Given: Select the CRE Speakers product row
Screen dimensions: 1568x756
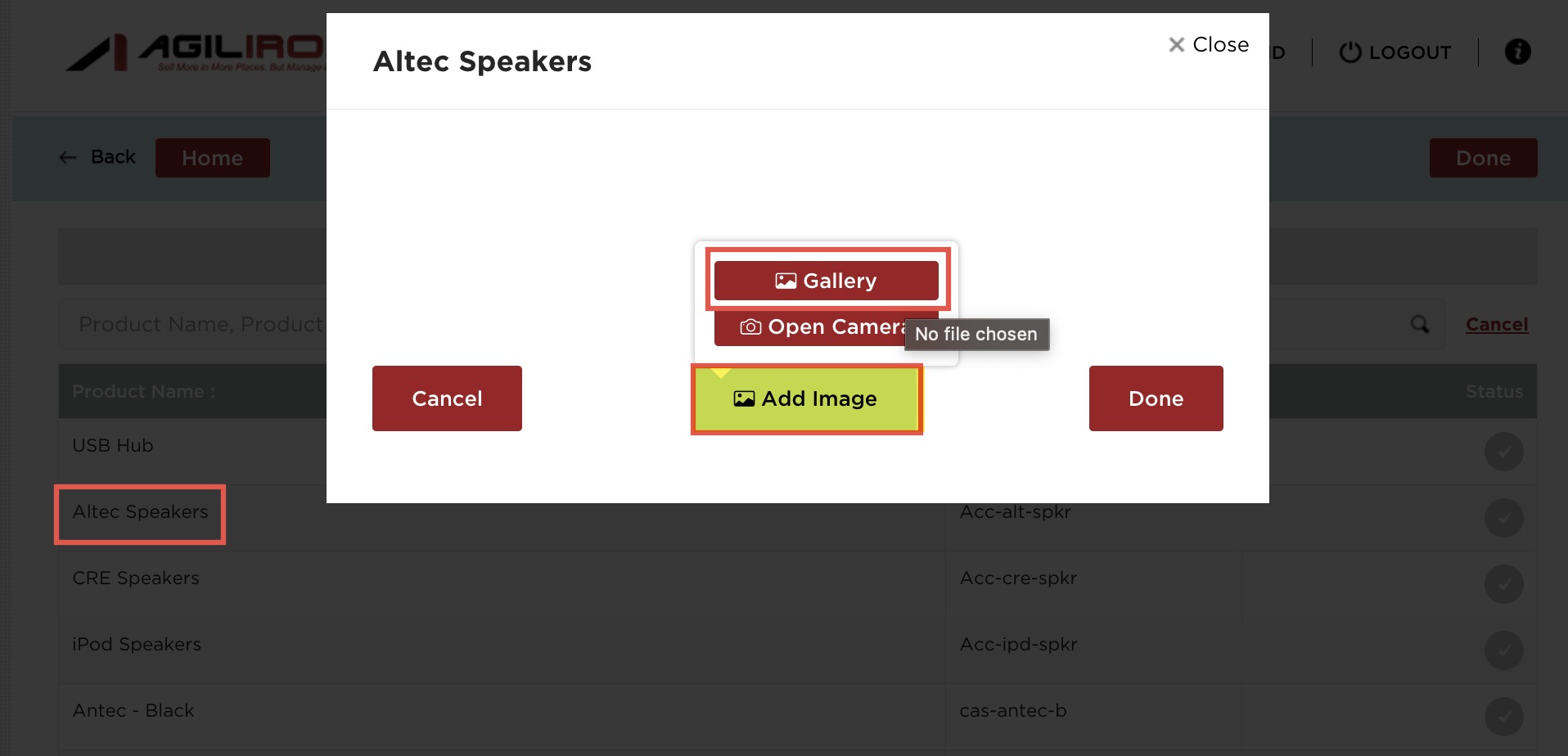Looking at the screenshot, I should click(798, 584).
